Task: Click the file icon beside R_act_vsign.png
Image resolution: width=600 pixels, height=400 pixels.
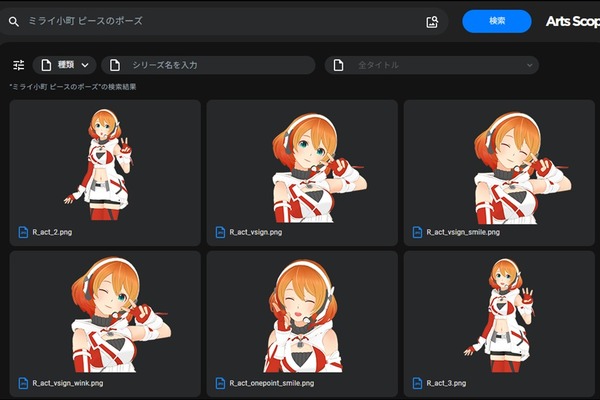Action: [x=220, y=232]
